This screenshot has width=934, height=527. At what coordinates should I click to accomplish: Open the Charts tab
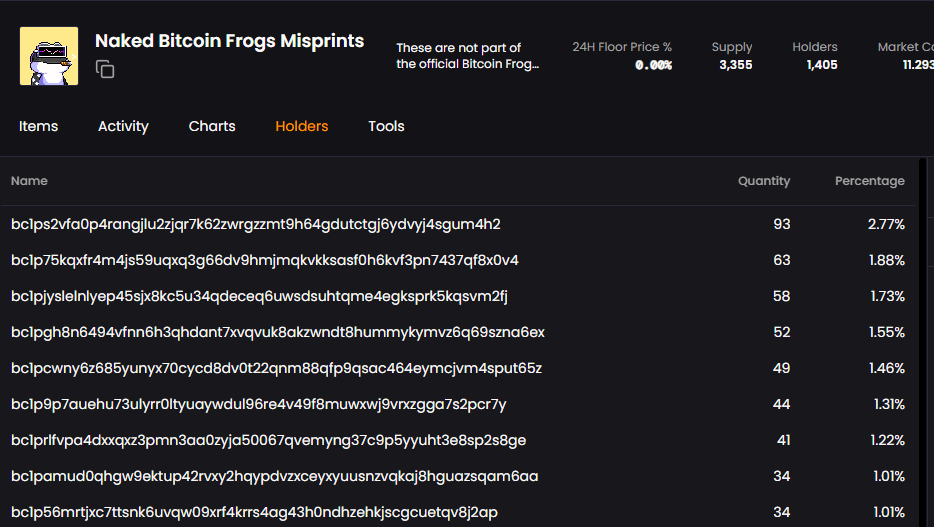(x=212, y=126)
